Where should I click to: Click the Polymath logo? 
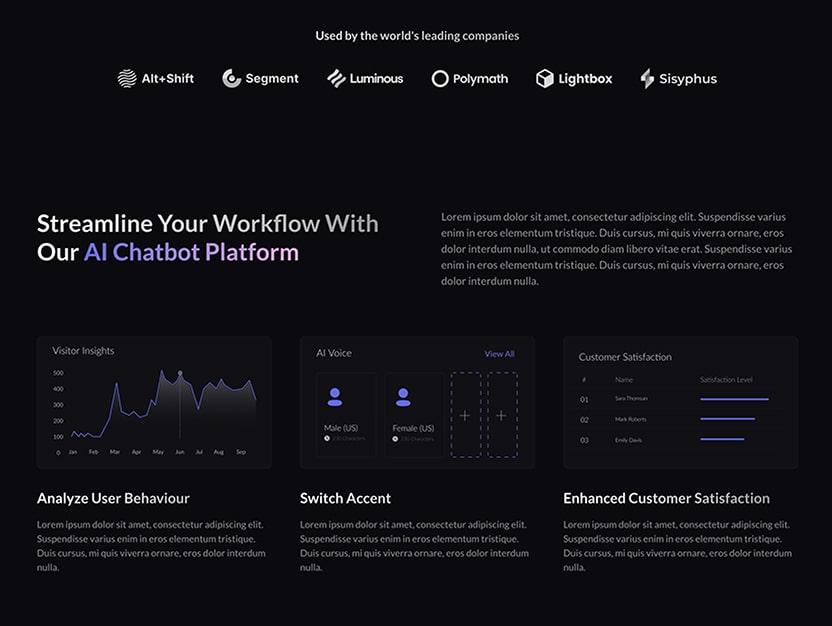[x=470, y=78]
